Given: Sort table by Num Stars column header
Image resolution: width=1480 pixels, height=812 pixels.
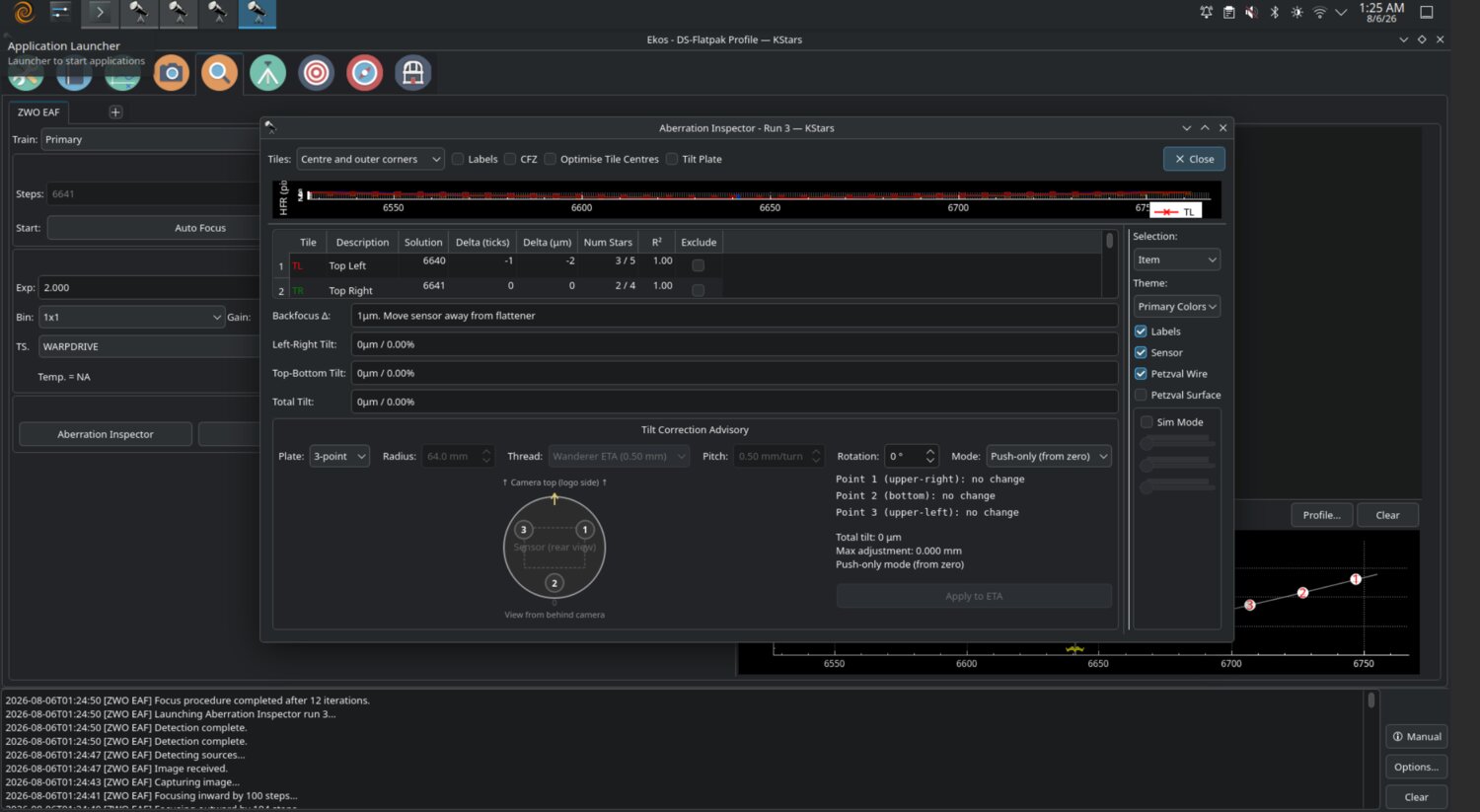Looking at the screenshot, I should pos(608,243).
